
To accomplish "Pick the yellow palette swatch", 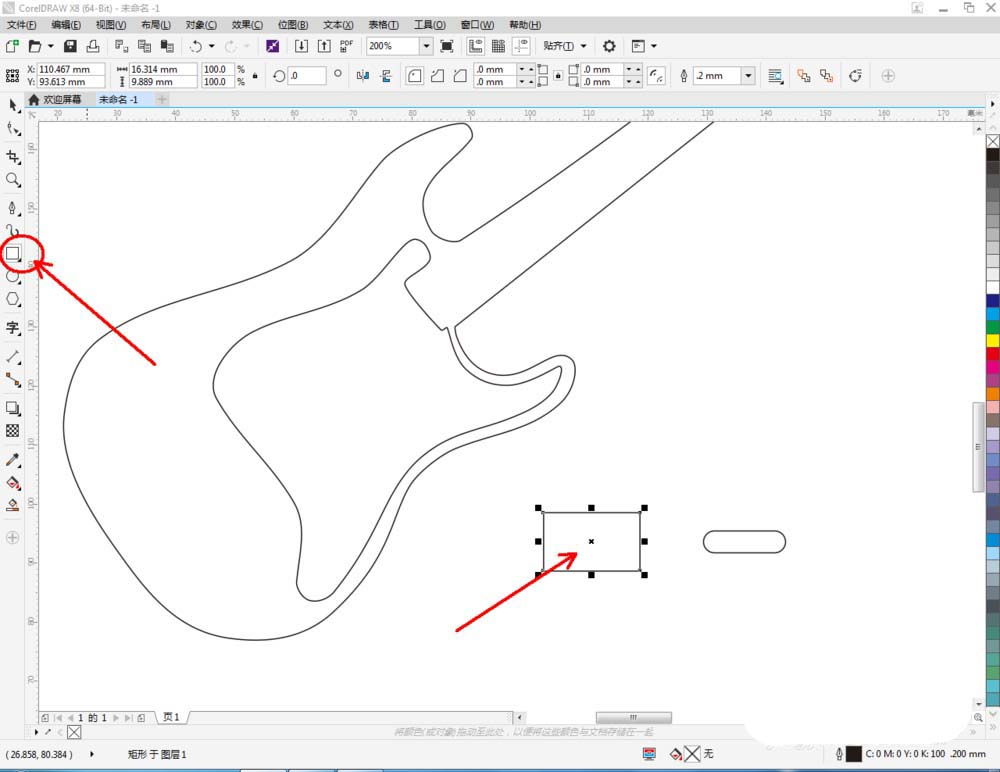I will 993,341.
